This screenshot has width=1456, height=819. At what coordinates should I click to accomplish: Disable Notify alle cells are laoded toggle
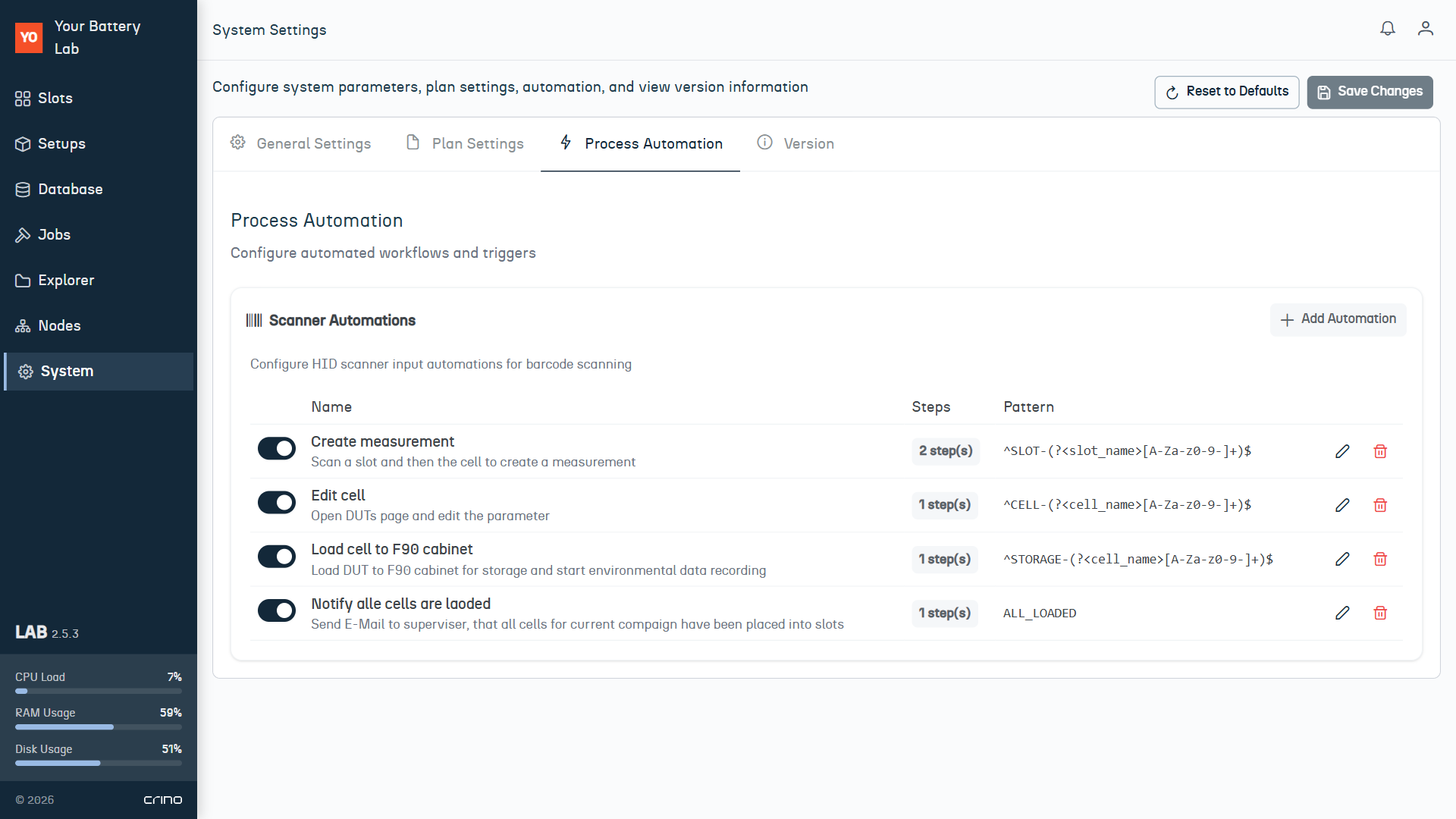pos(277,610)
